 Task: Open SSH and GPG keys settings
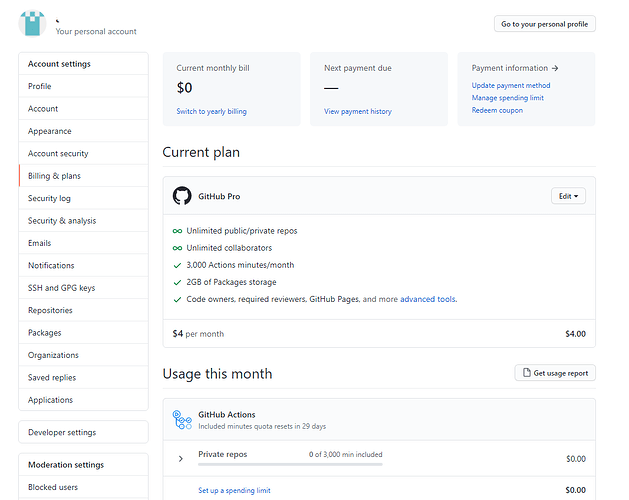[83, 288]
